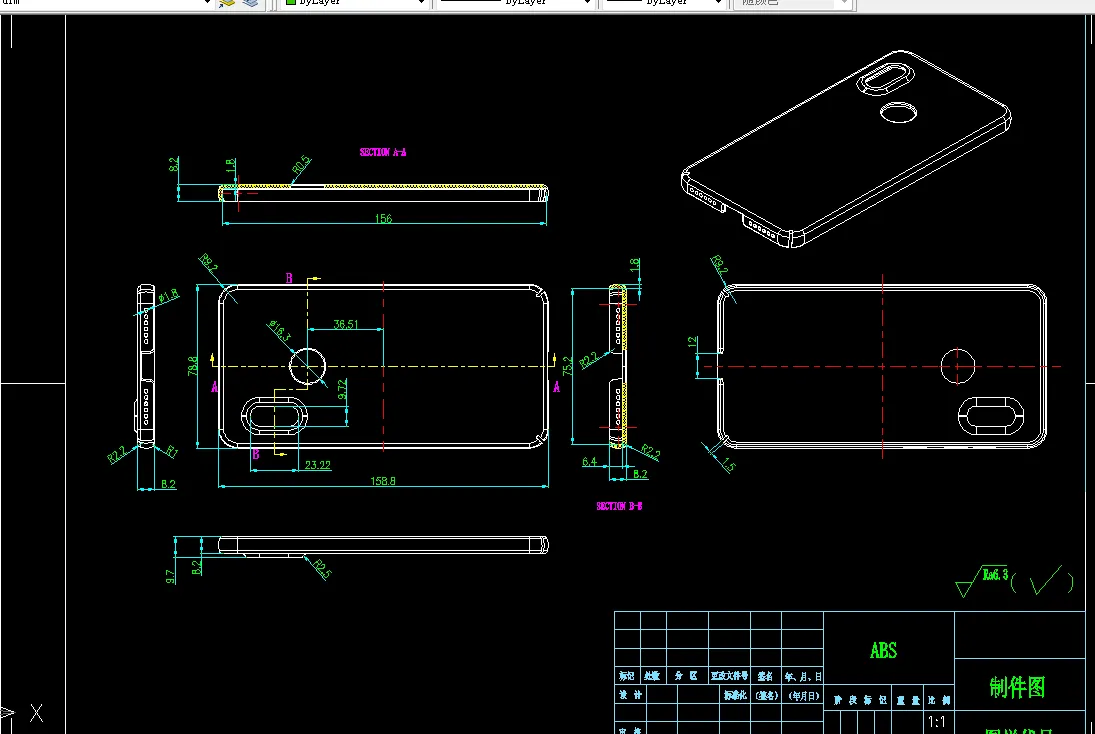The width and height of the screenshot is (1095, 734).
Task: Select the 6.4 dimension text
Action: click(x=589, y=462)
